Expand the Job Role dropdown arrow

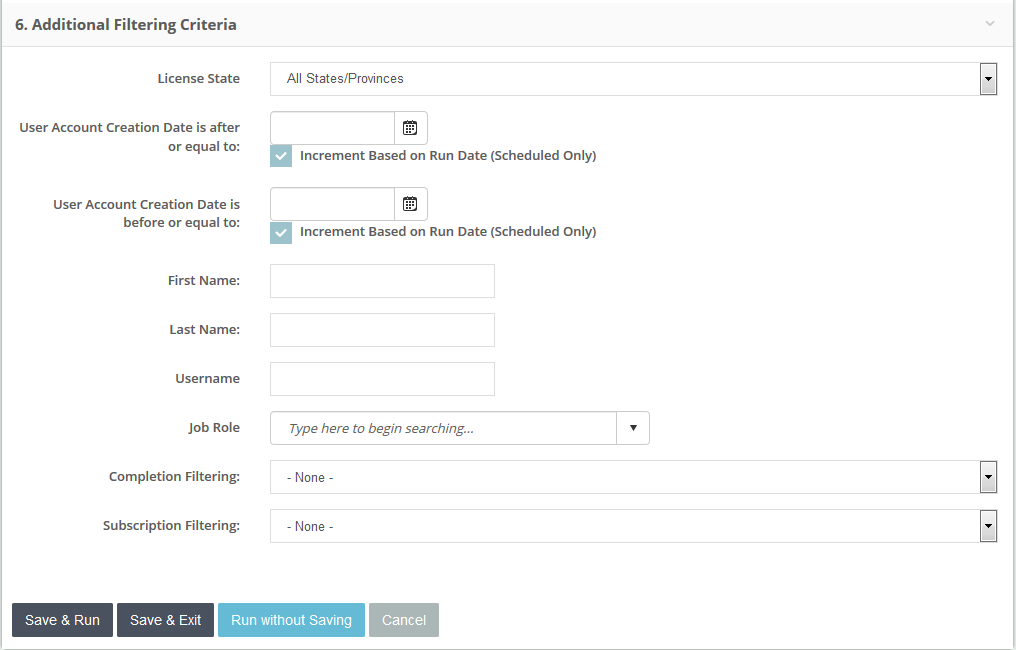pyautogui.click(x=633, y=428)
